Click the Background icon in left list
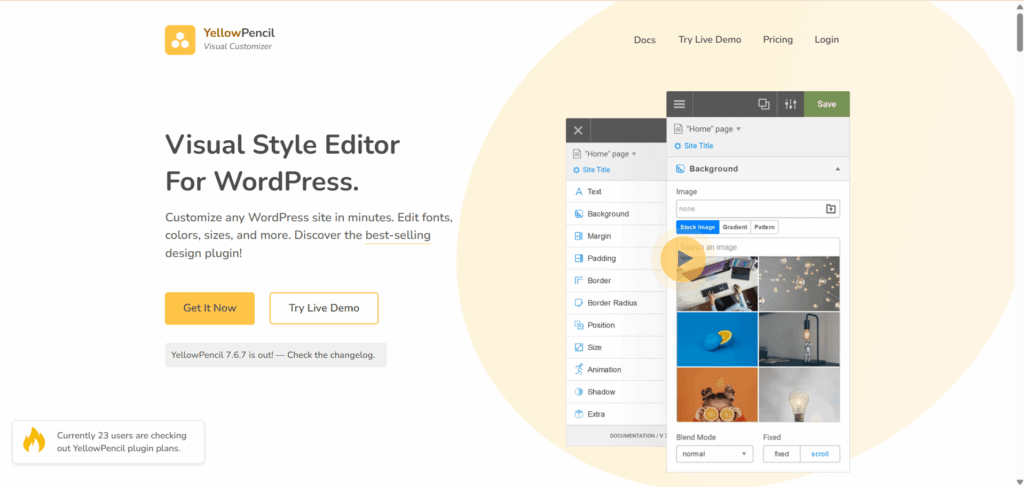Screen dimensions: 1024x487 point(578,214)
